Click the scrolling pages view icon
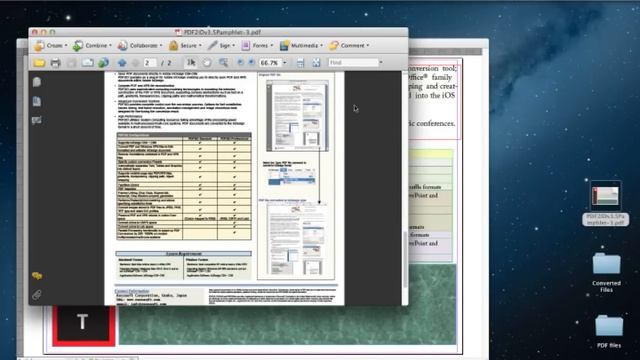The width and height of the screenshot is (640, 360). pos(300,62)
